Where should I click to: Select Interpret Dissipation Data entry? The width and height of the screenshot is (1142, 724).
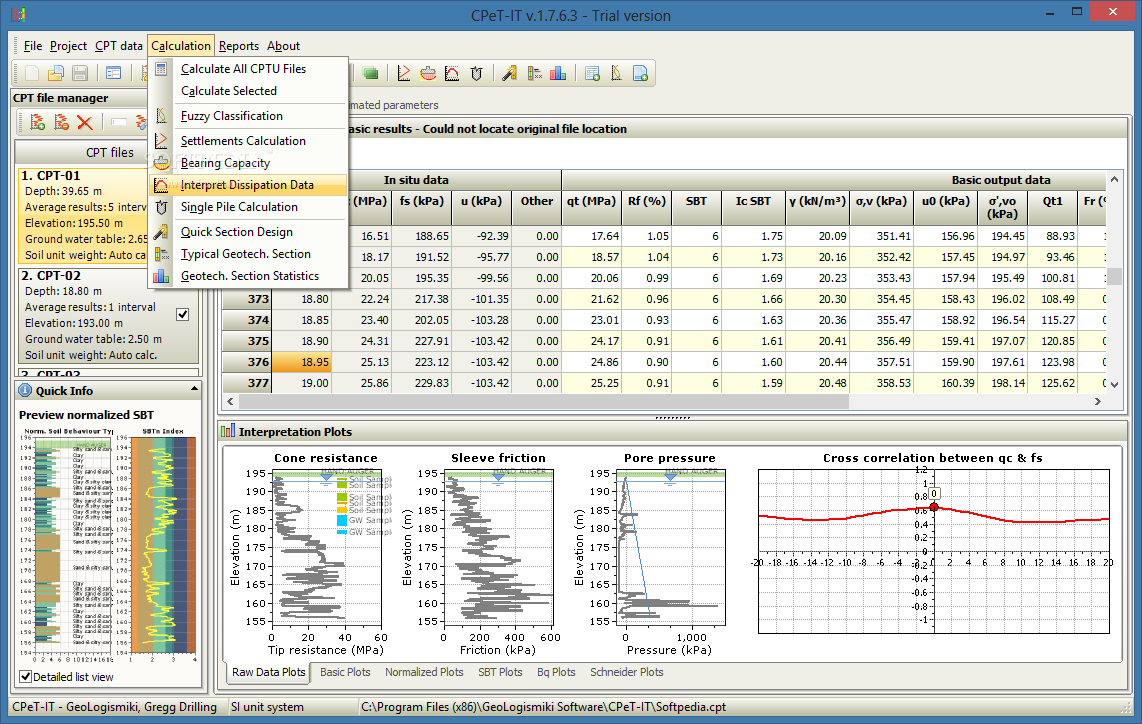248,185
